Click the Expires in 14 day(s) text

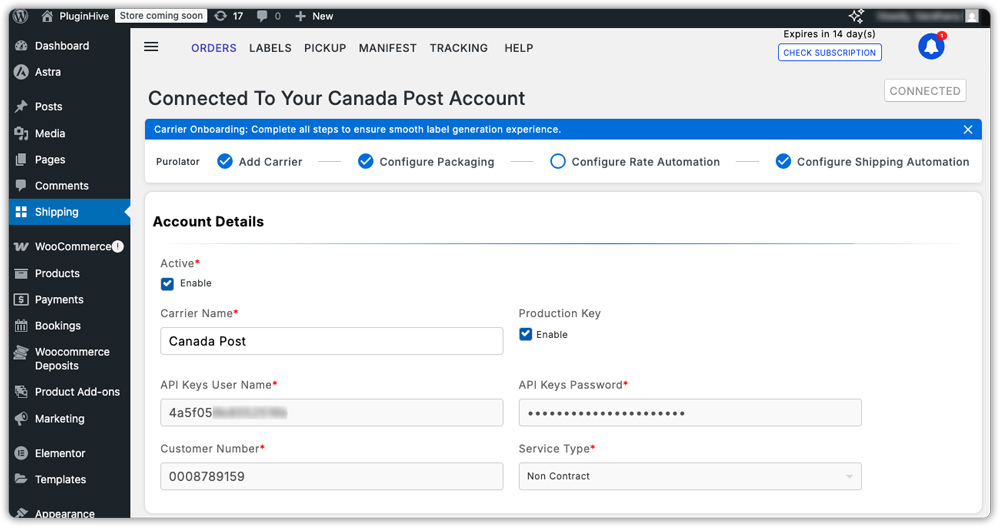point(829,34)
